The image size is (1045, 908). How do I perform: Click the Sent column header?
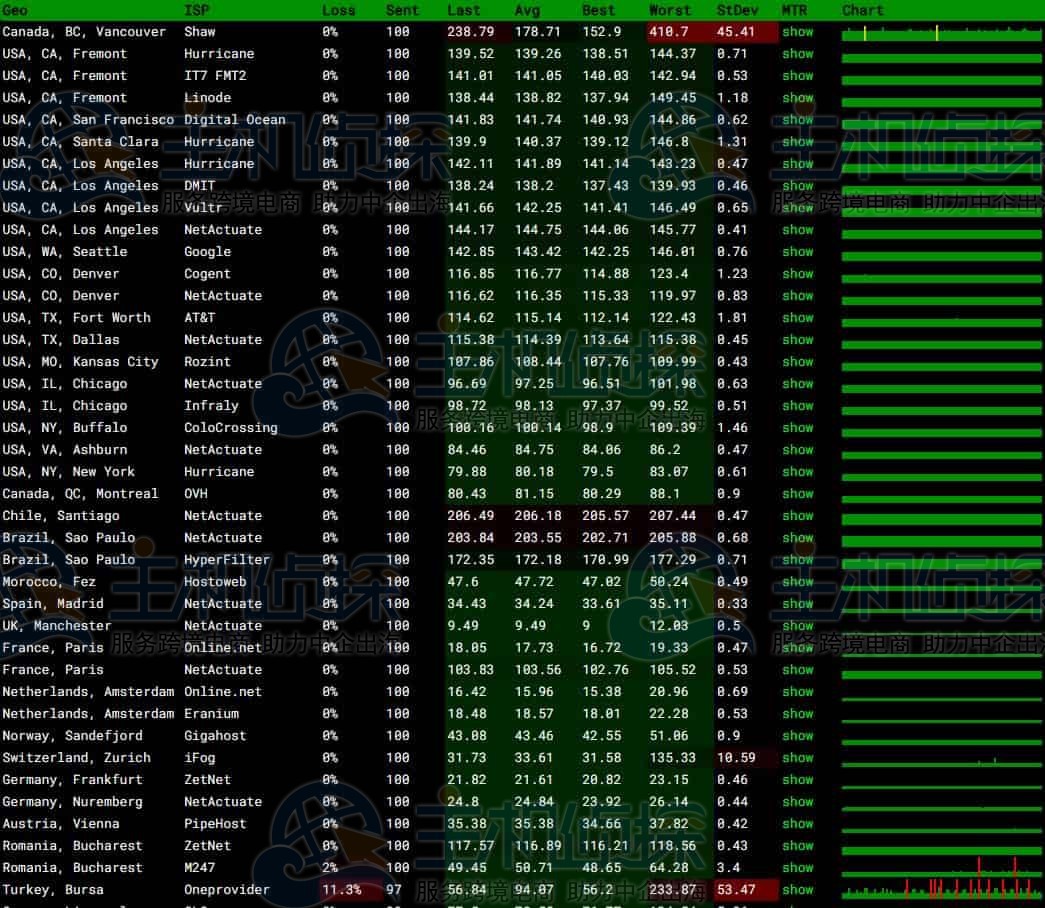402,11
